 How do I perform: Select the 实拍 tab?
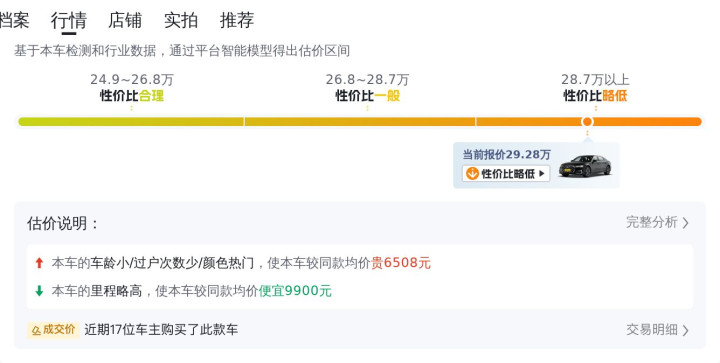(181, 21)
